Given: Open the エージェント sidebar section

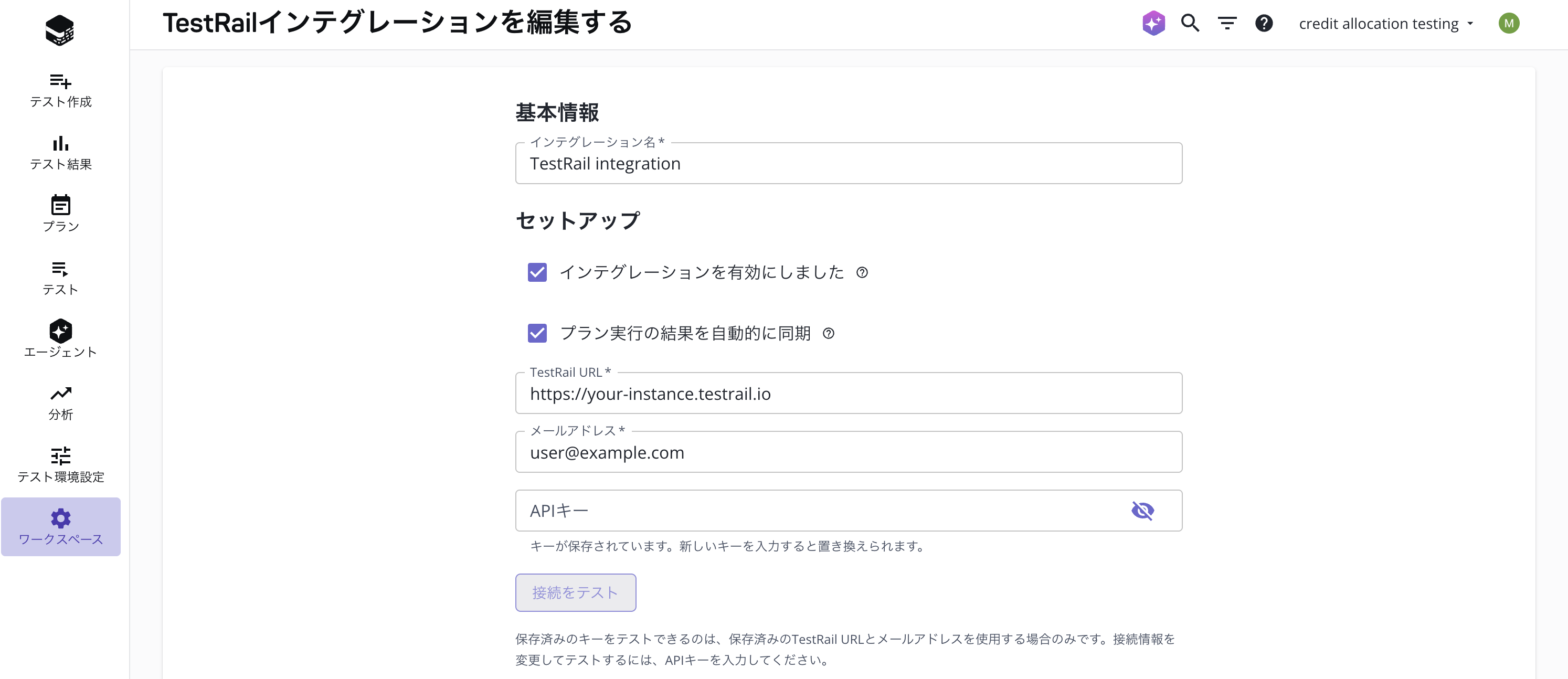Looking at the screenshot, I should pyautogui.click(x=61, y=339).
